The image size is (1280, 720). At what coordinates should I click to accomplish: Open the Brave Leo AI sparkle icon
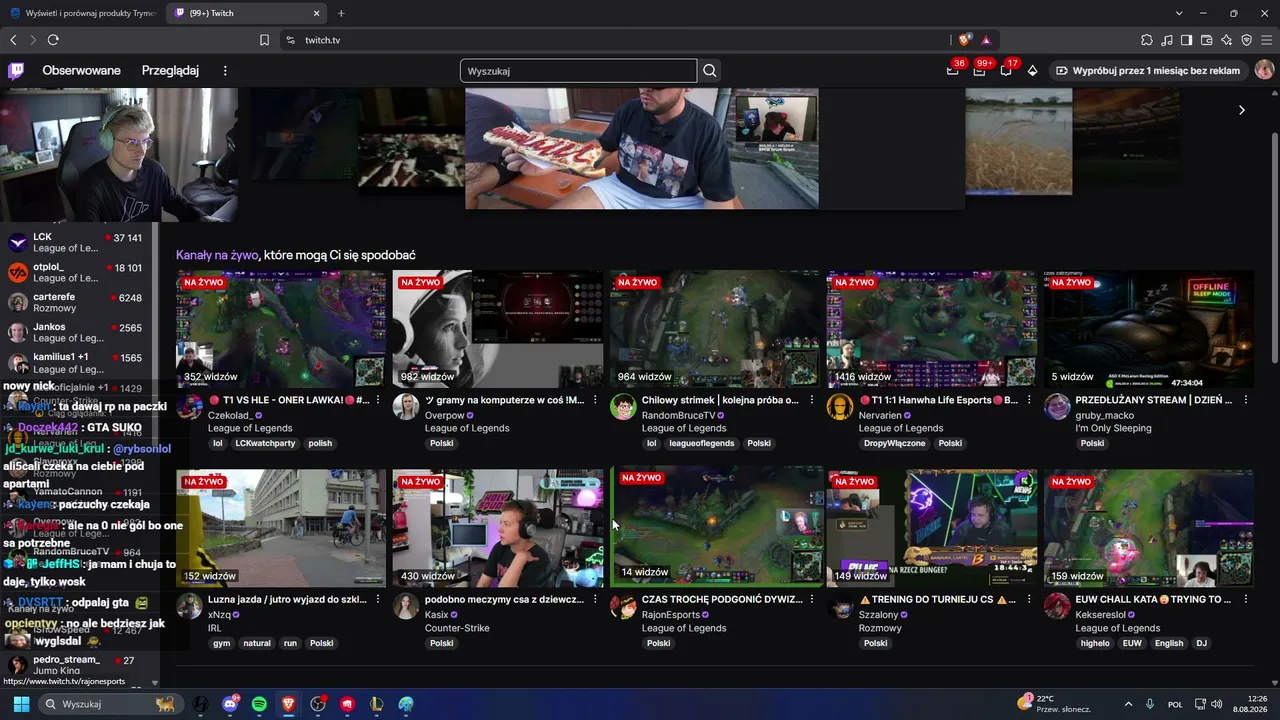(x=1227, y=40)
